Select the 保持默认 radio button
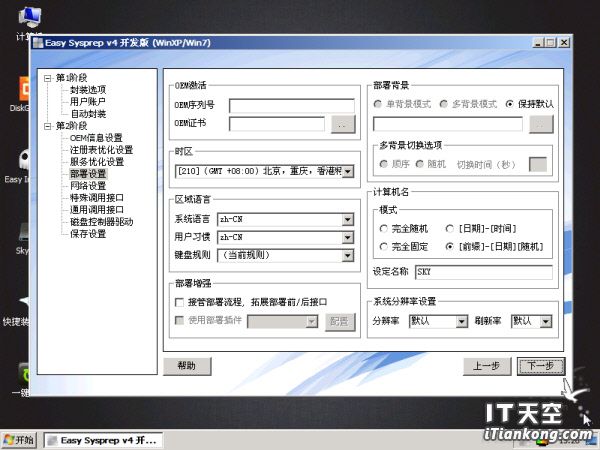 click(x=509, y=104)
